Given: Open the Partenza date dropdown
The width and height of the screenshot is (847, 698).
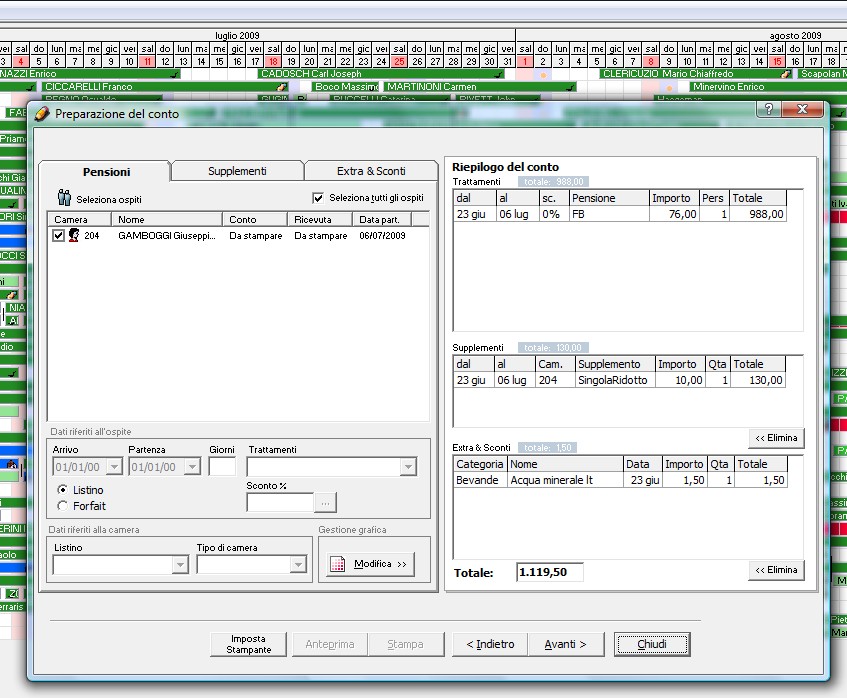Looking at the screenshot, I should (x=192, y=466).
